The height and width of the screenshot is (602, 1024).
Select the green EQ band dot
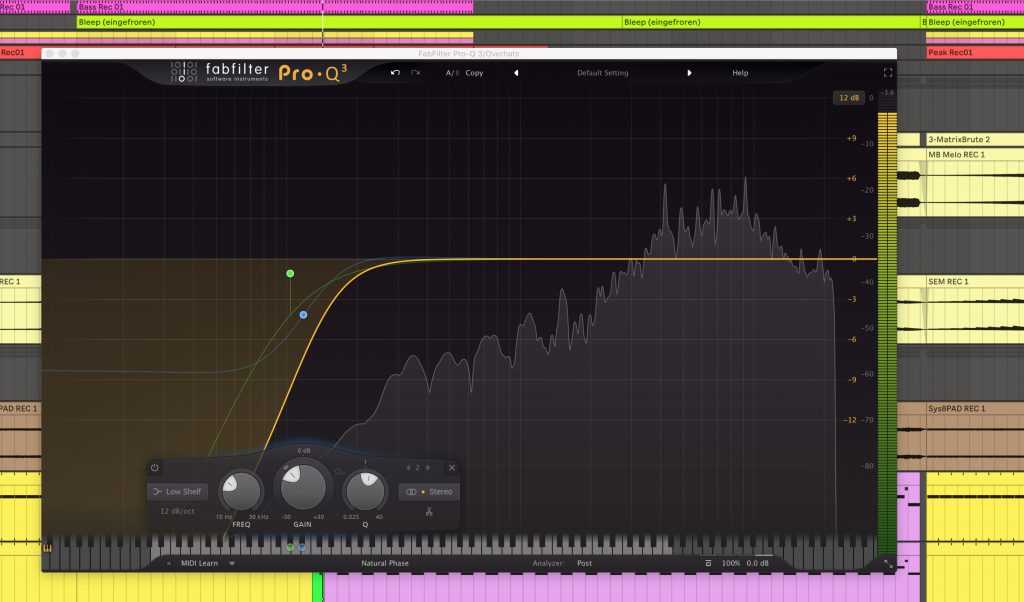tap(290, 272)
